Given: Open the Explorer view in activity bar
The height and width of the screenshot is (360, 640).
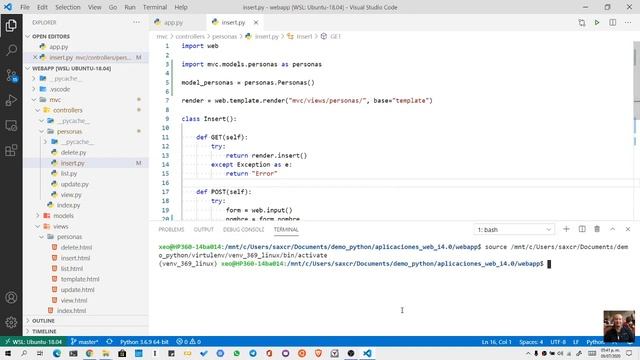Looking at the screenshot, I should coord(11,26).
